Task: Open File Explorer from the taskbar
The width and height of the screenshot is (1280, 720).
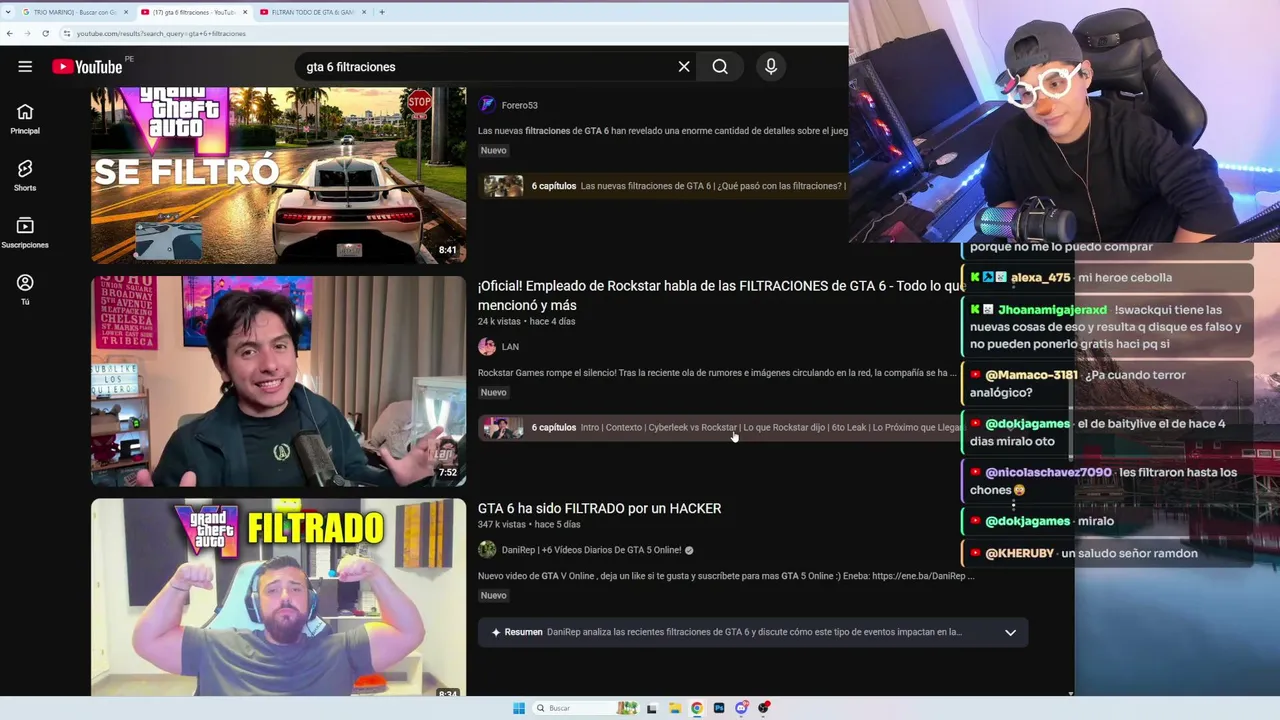Action: click(x=675, y=708)
